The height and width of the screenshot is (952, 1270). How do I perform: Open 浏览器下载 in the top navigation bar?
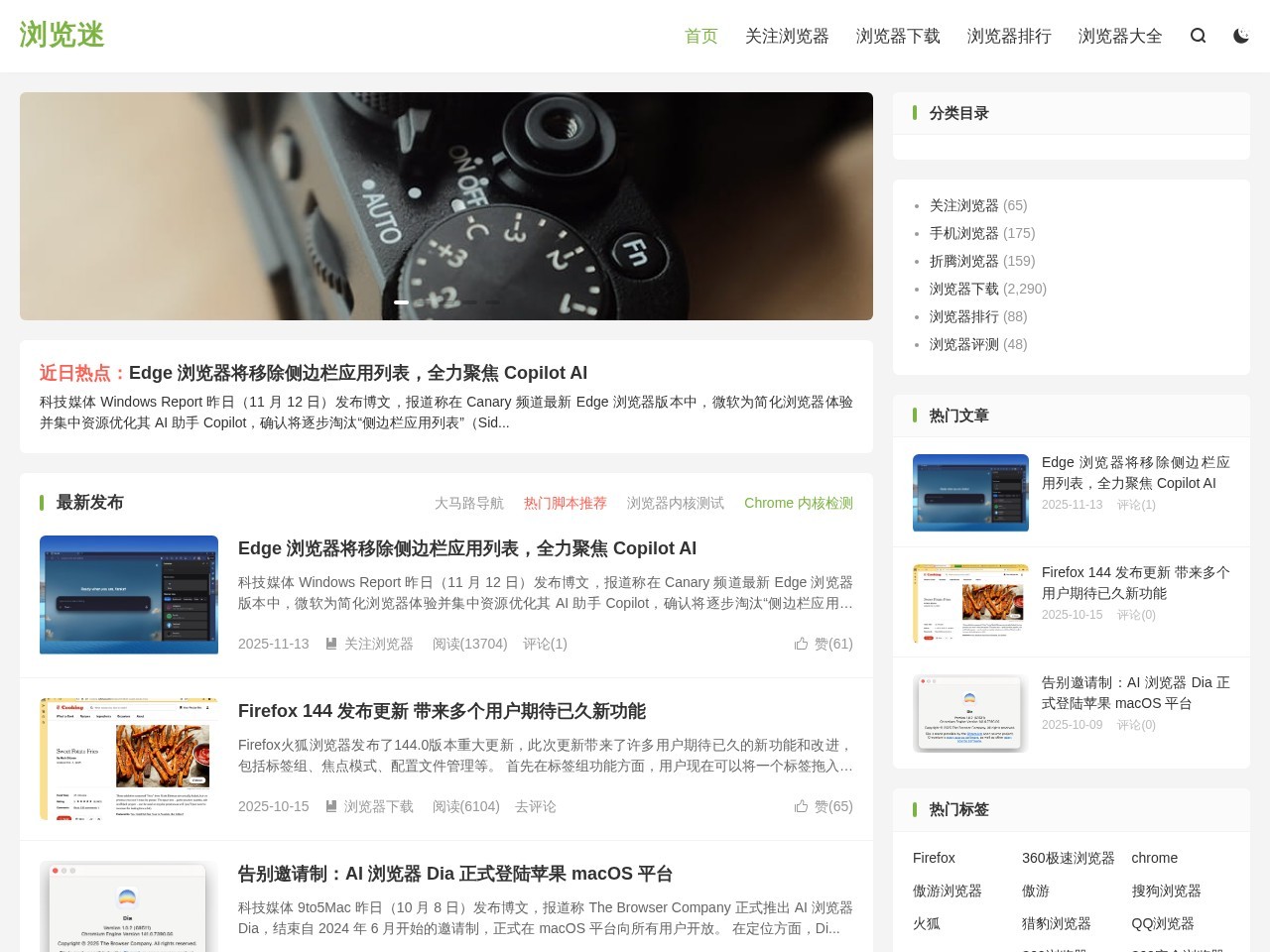pos(898,36)
